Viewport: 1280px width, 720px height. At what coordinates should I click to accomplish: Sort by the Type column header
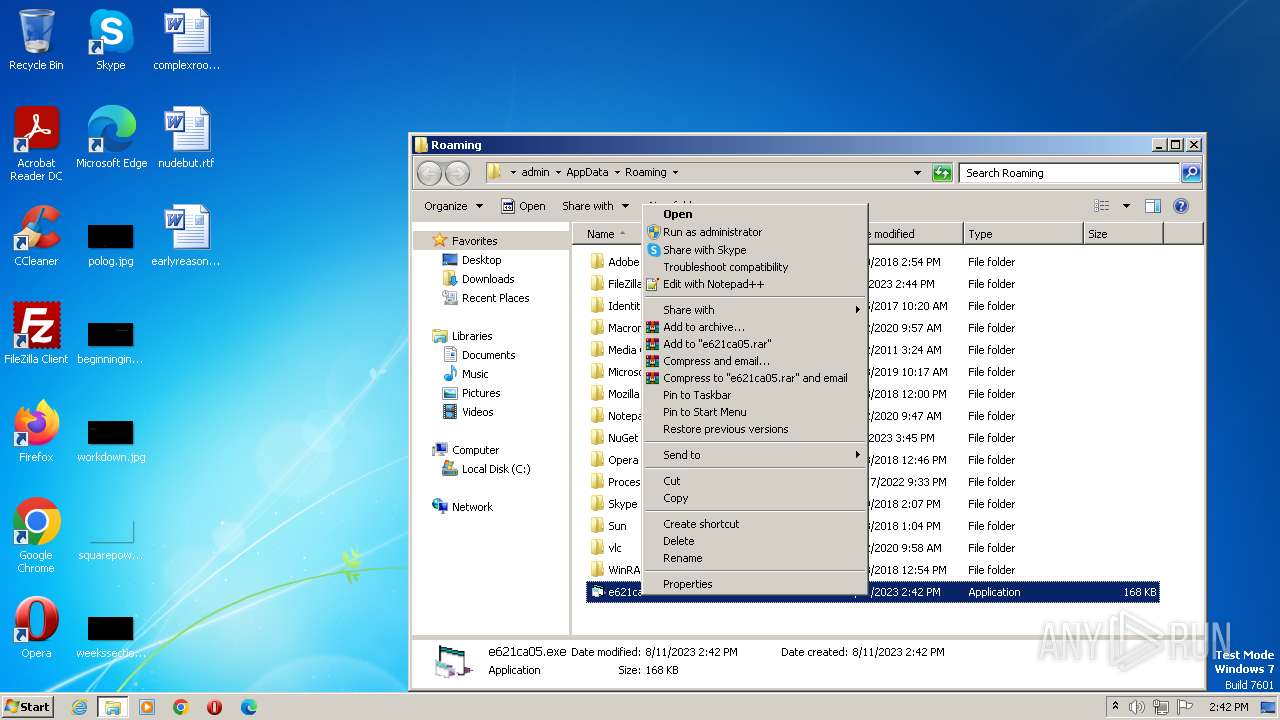pos(1023,234)
